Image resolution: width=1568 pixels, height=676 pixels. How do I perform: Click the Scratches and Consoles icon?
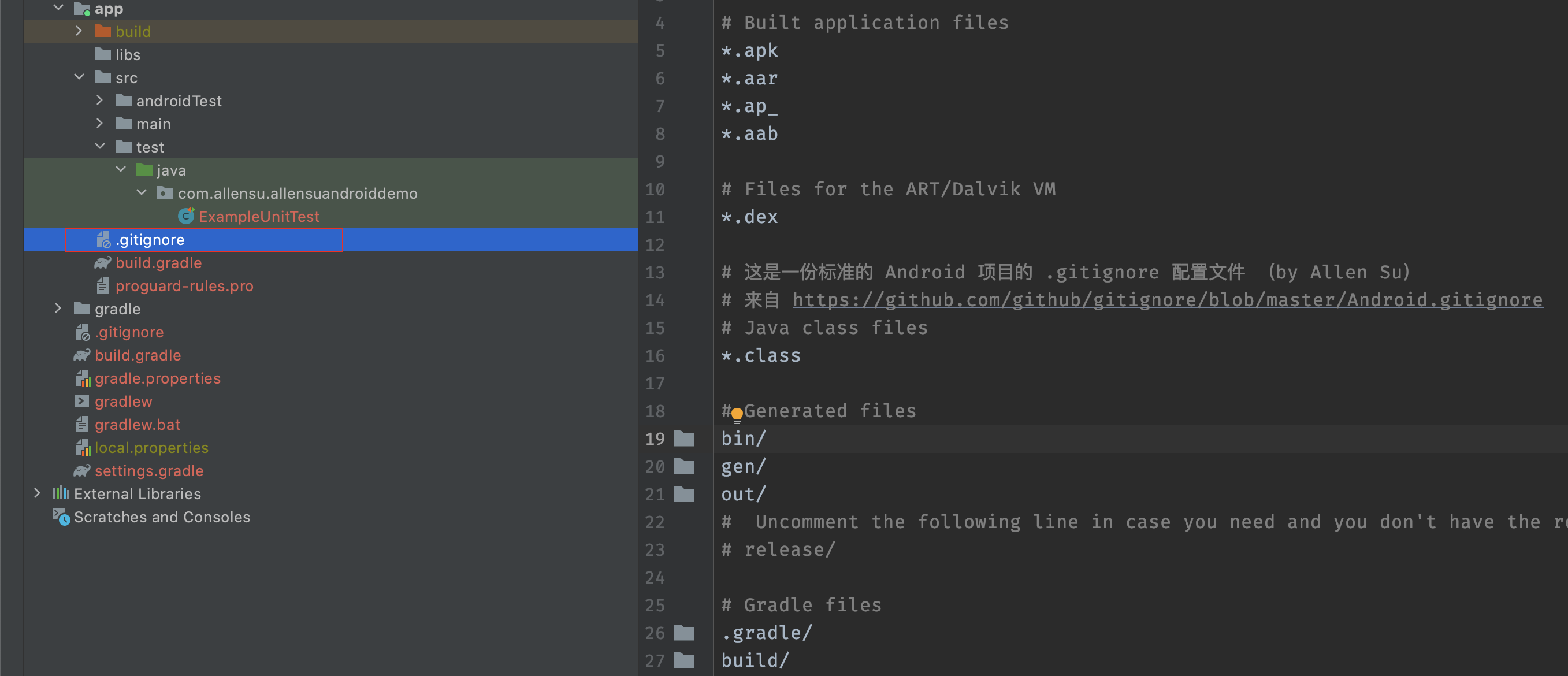(x=61, y=517)
